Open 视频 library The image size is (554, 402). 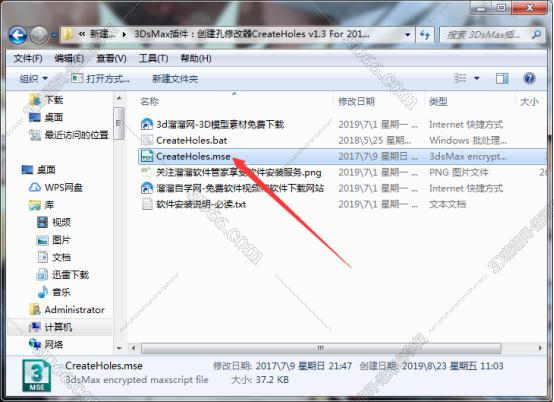61,222
